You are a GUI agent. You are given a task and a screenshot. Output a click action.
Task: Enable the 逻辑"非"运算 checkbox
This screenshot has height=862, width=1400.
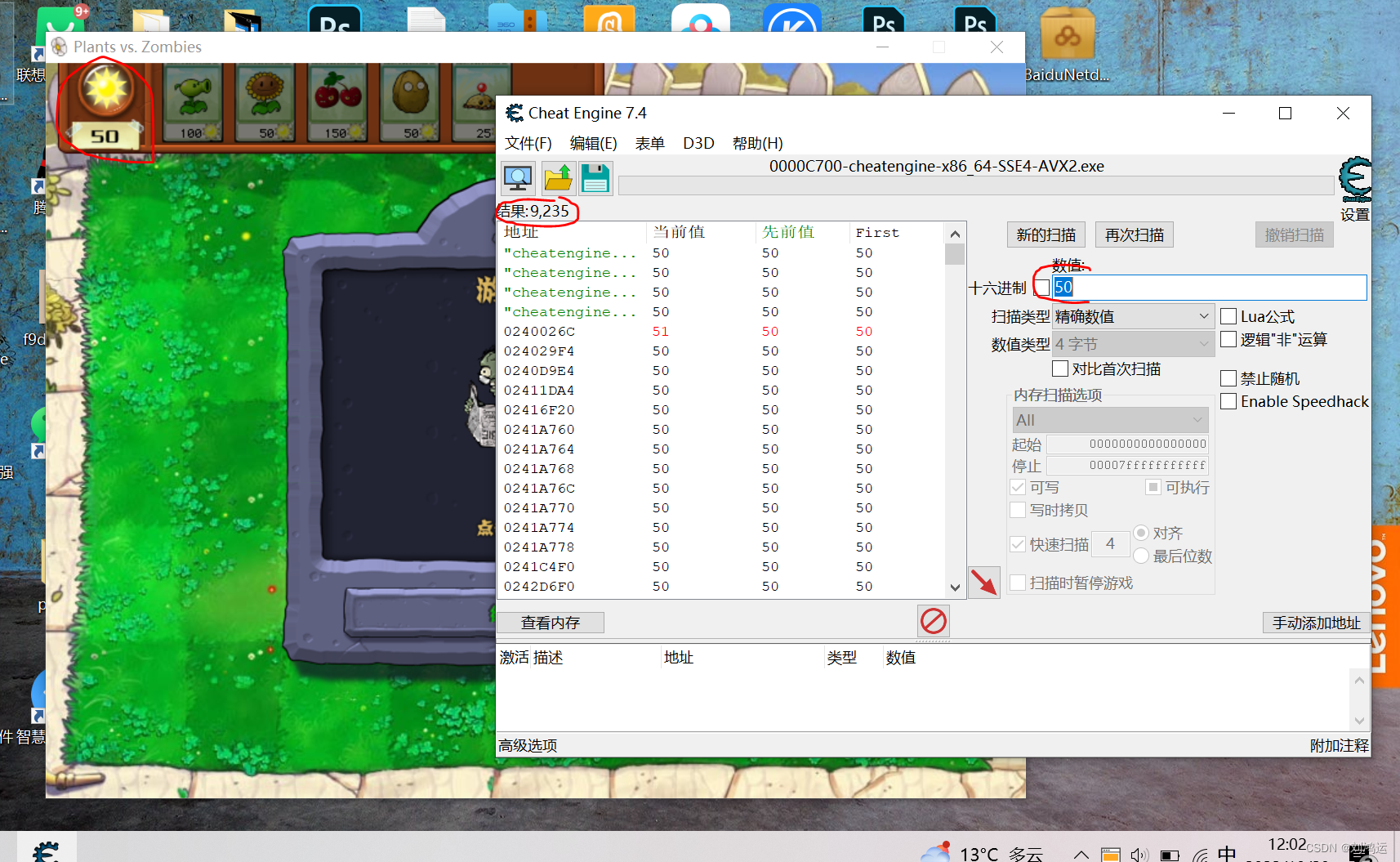click(1228, 339)
